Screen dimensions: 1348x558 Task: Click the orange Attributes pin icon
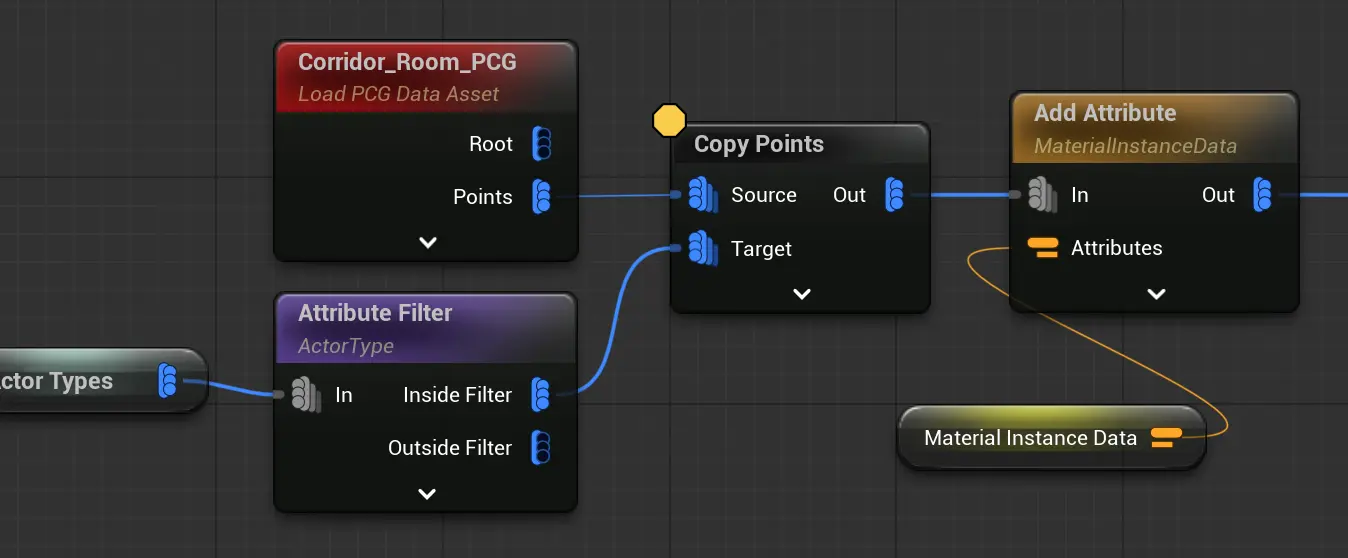click(1043, 248)
